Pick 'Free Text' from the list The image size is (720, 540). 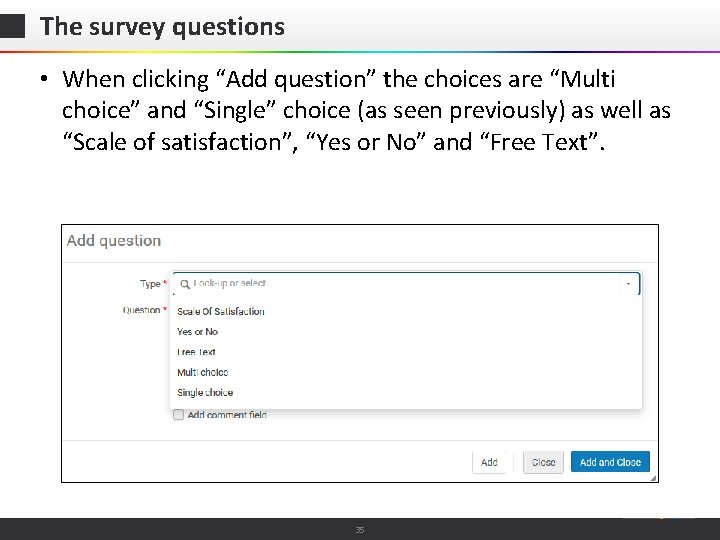(197, 352)
